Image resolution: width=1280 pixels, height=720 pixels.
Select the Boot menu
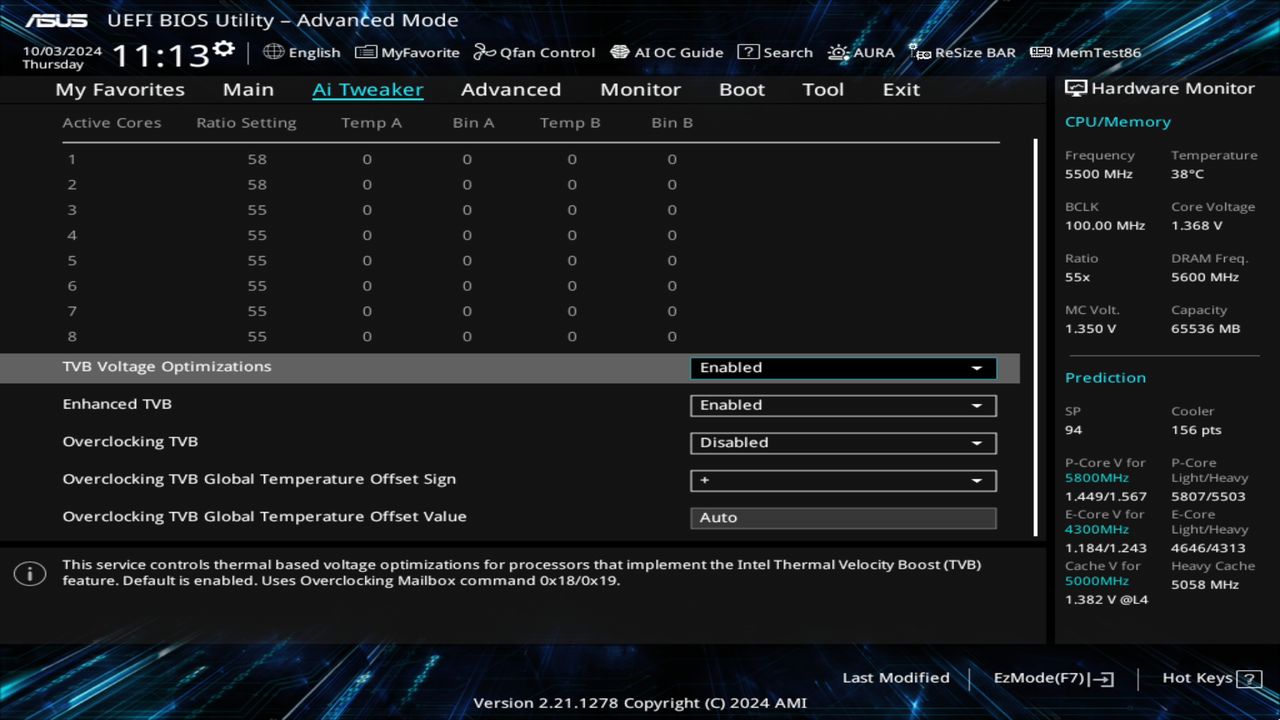pos(742,89)
